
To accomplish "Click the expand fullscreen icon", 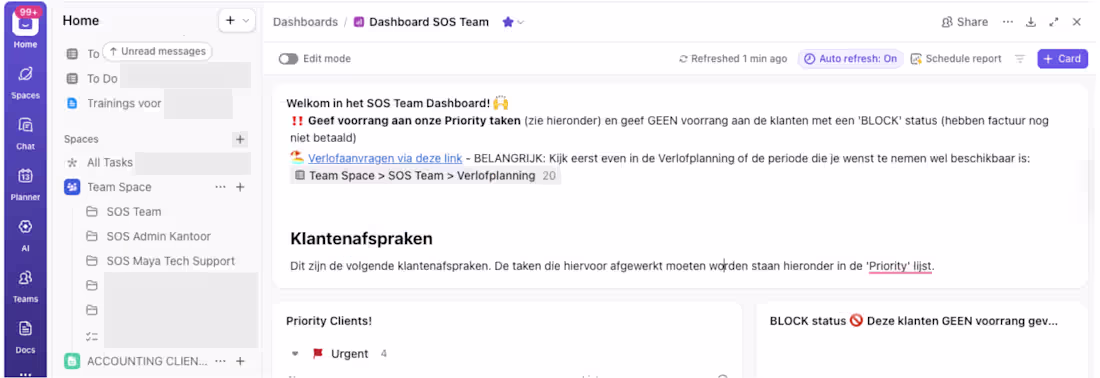I will [1054, 22].
